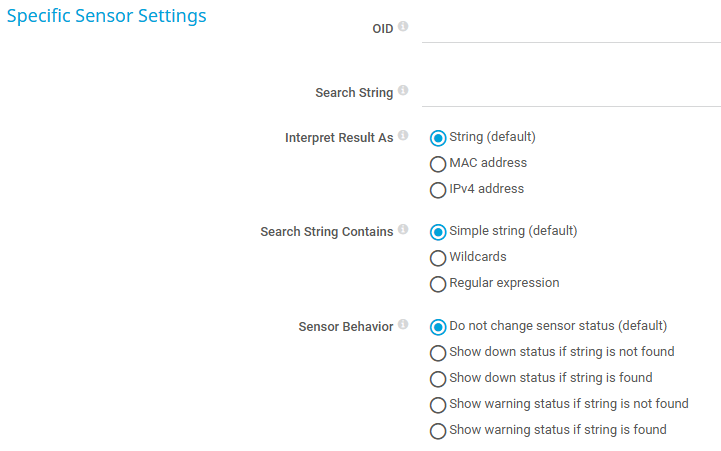The image size is (721, 451).
Task: Select the IPv4 address option
Action: (438, 190)
